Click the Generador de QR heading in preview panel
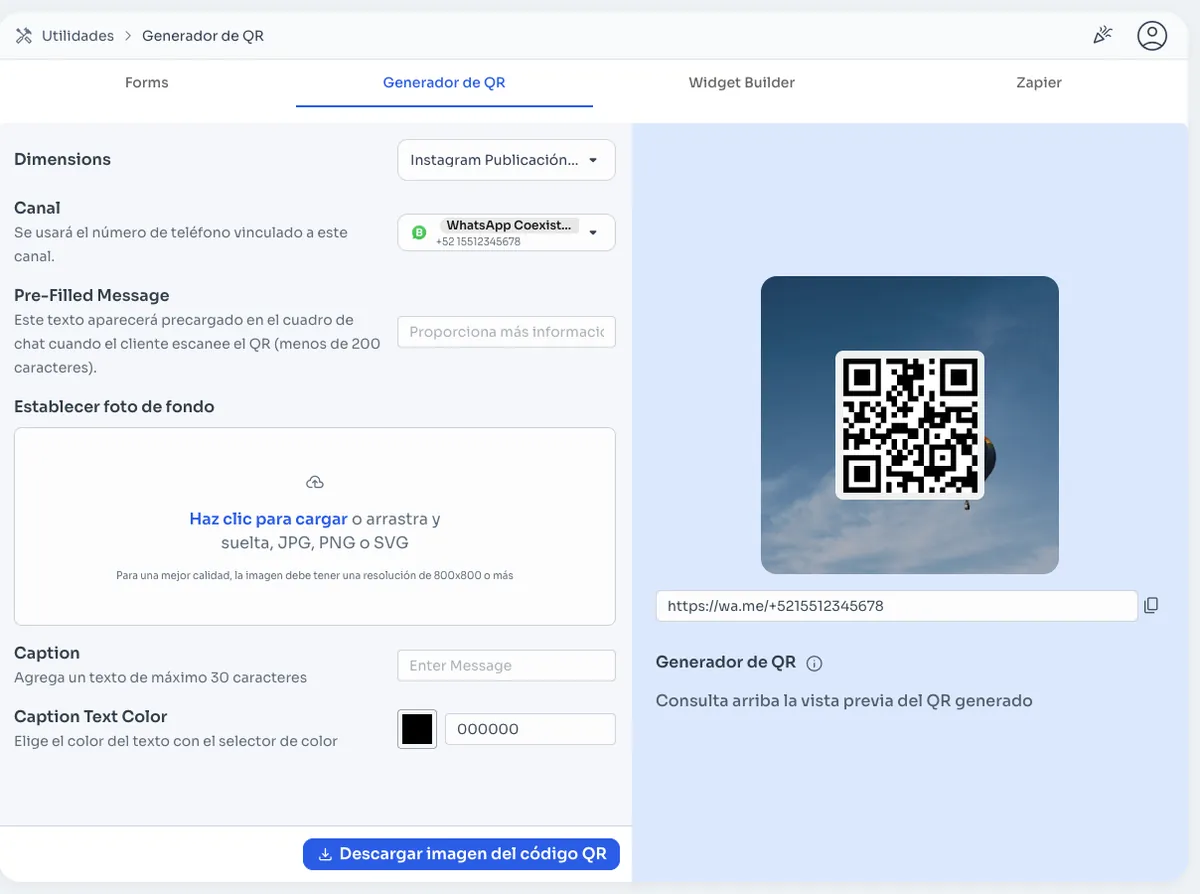Viewport: 1200px width, 894px height. click(x=726, y=662)
